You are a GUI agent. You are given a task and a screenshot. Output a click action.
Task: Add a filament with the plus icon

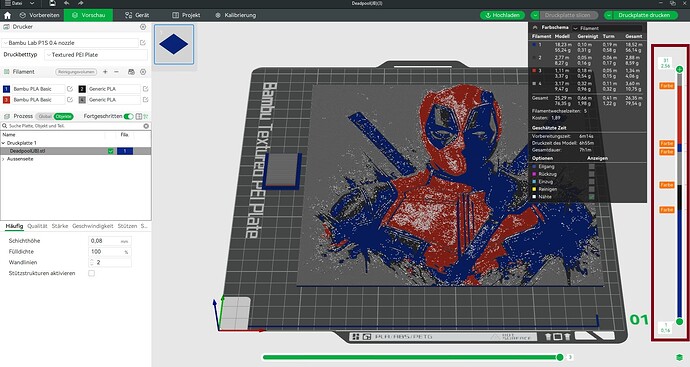105,72
